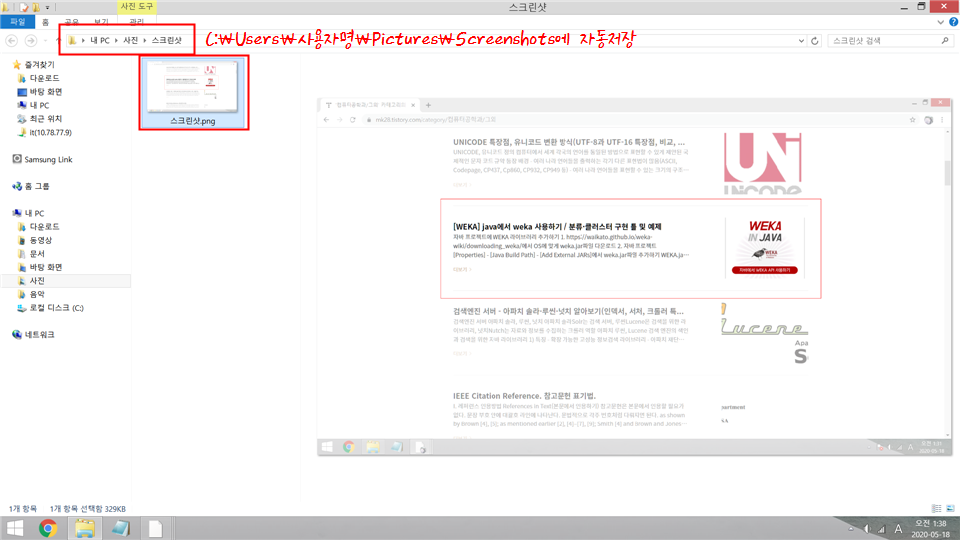Open 음악 folder in navigation pane
This screenshot has height=540, width=960.
[x=31, y=294]
